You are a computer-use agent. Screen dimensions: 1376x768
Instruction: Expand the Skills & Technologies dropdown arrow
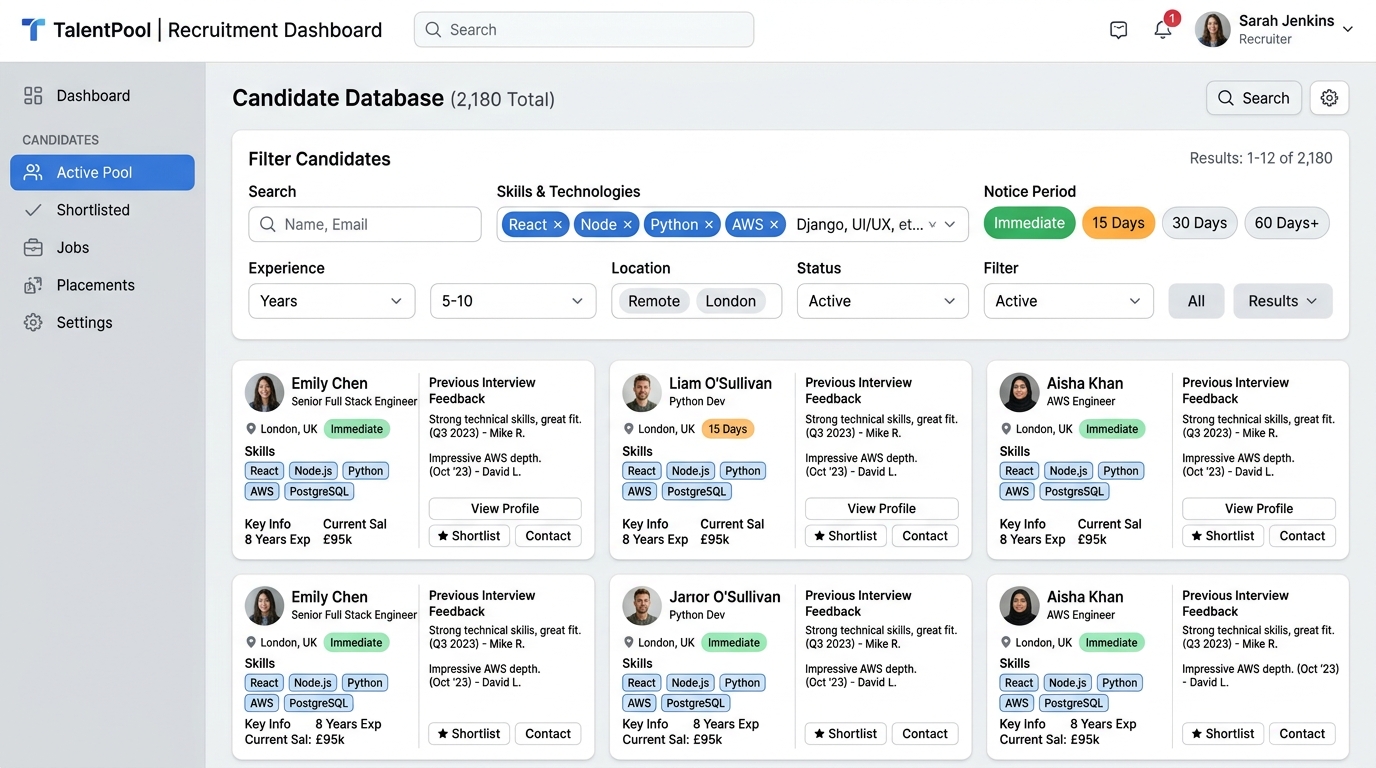(x=950, y=224)
